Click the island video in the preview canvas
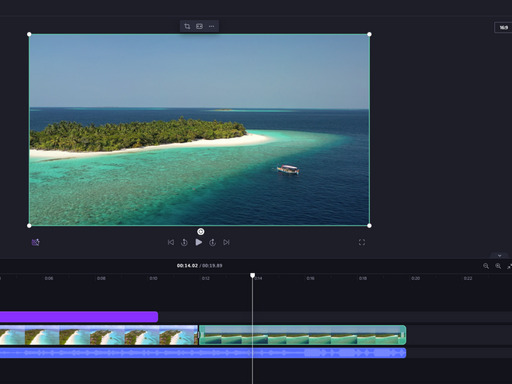 point(199,130)
